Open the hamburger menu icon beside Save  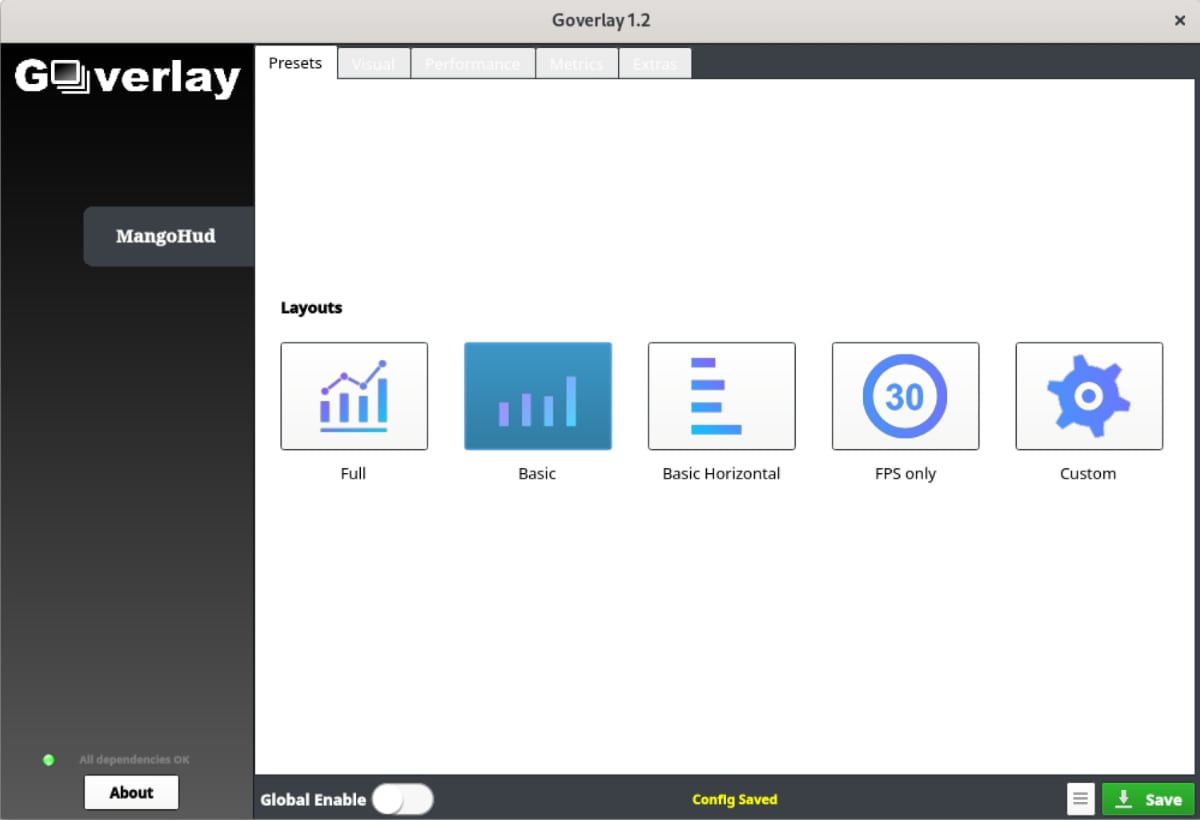pos(1081,799)
